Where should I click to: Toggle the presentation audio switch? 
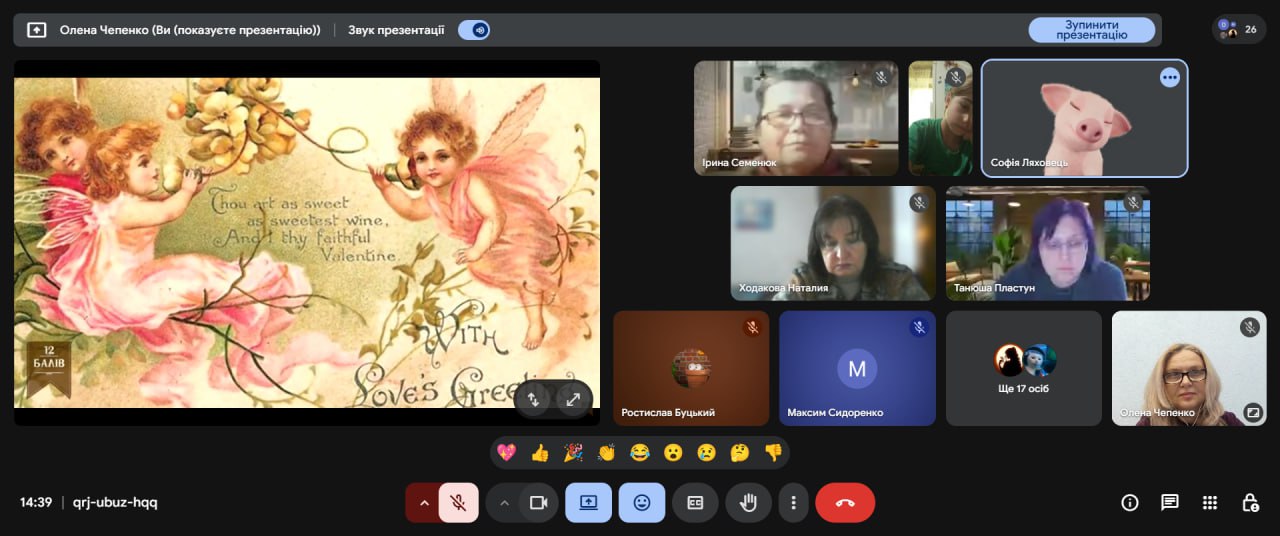(x=474, y=30)
